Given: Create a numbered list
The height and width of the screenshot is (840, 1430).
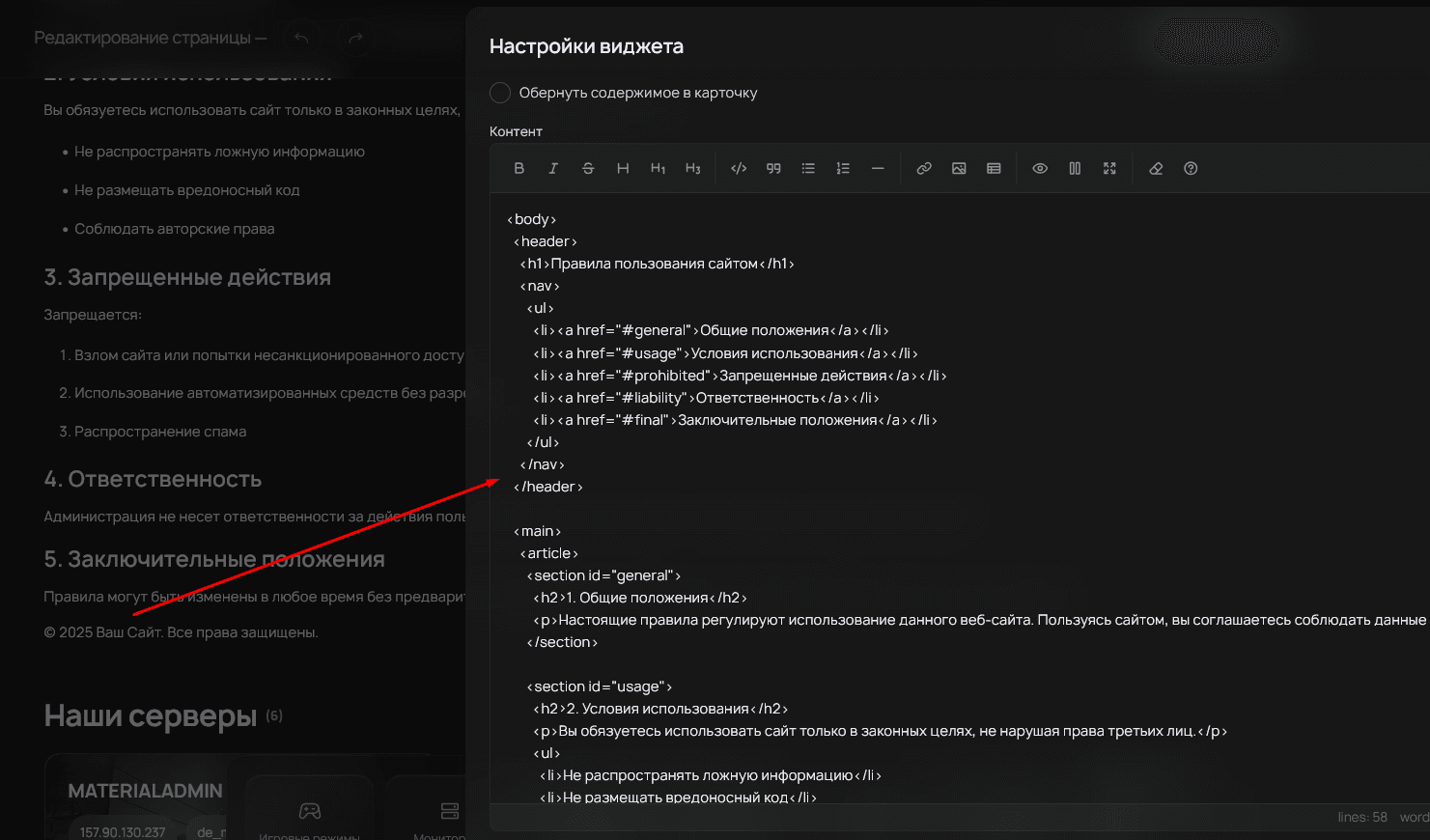Looking at the screenshot, I should point(843,168).
